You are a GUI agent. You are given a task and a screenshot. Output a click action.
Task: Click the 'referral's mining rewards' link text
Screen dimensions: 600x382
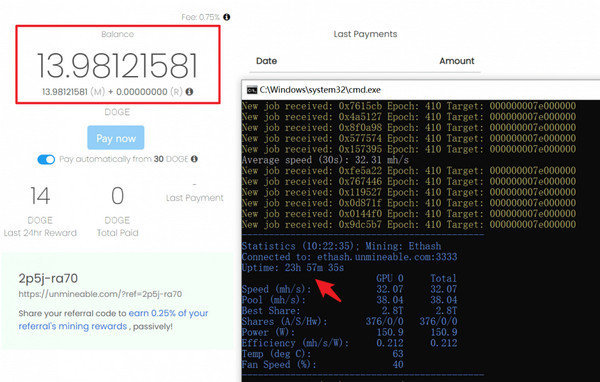[73, 326]
